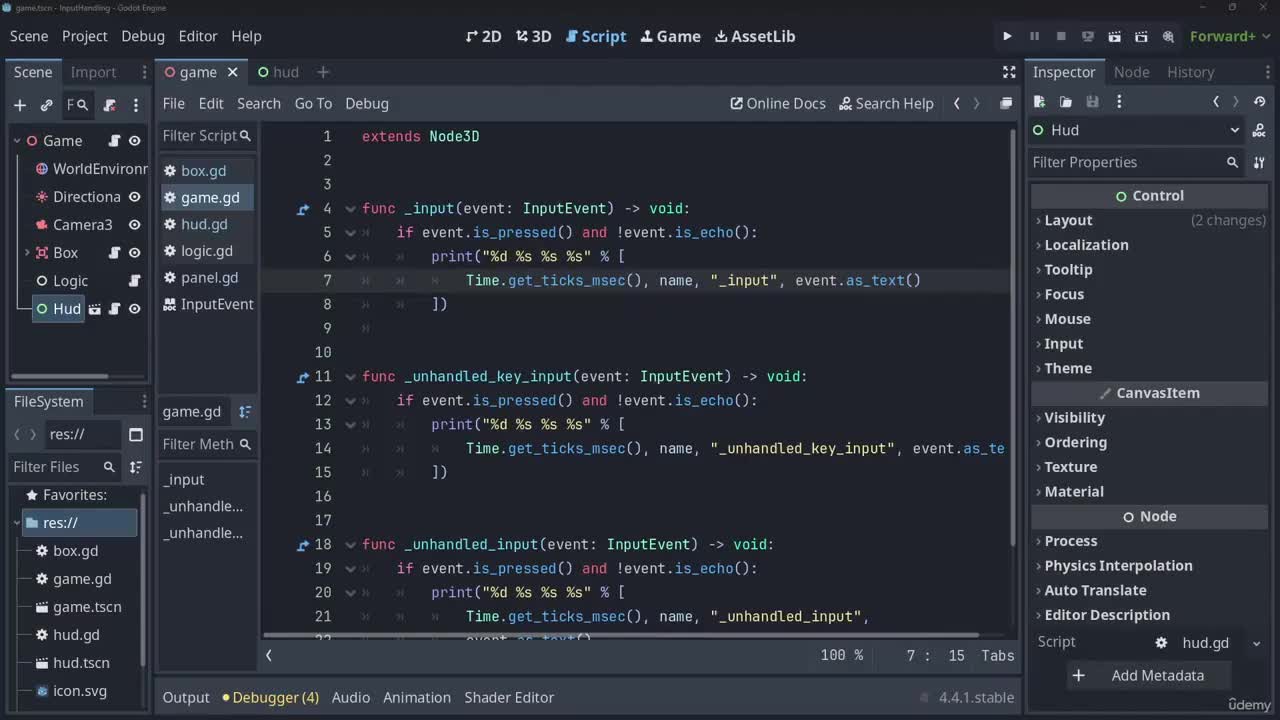Close the game script tab
The image size is (1280, 720).
(x=232, y=72)
